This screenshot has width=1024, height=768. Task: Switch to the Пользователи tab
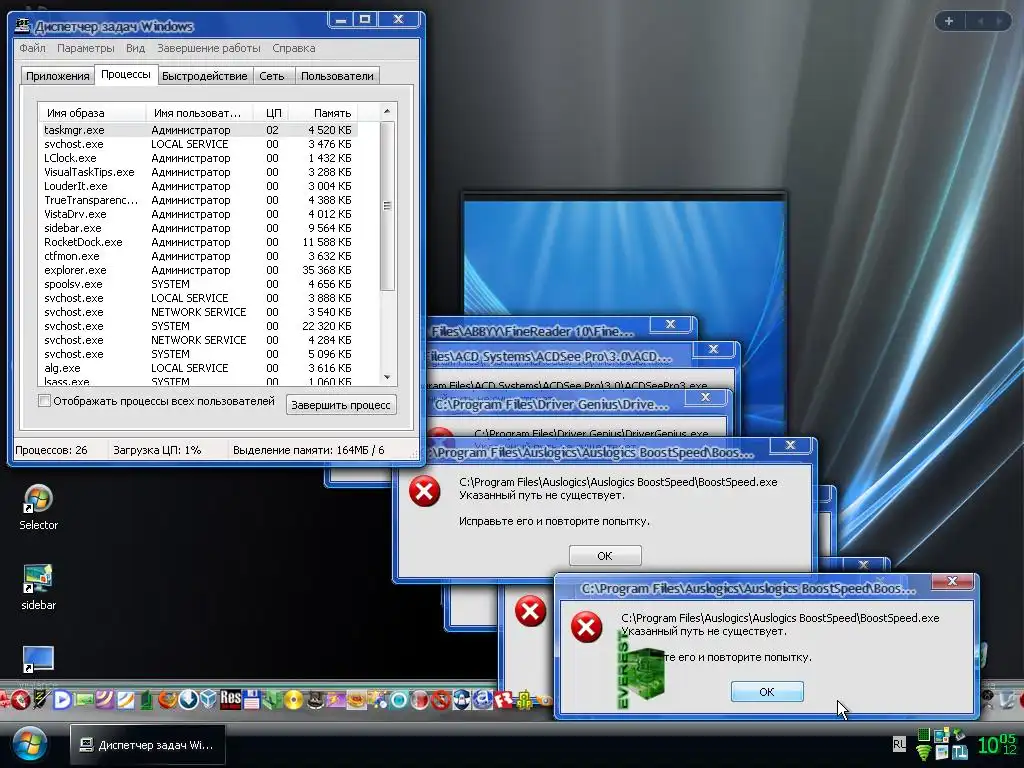point(337,76)
